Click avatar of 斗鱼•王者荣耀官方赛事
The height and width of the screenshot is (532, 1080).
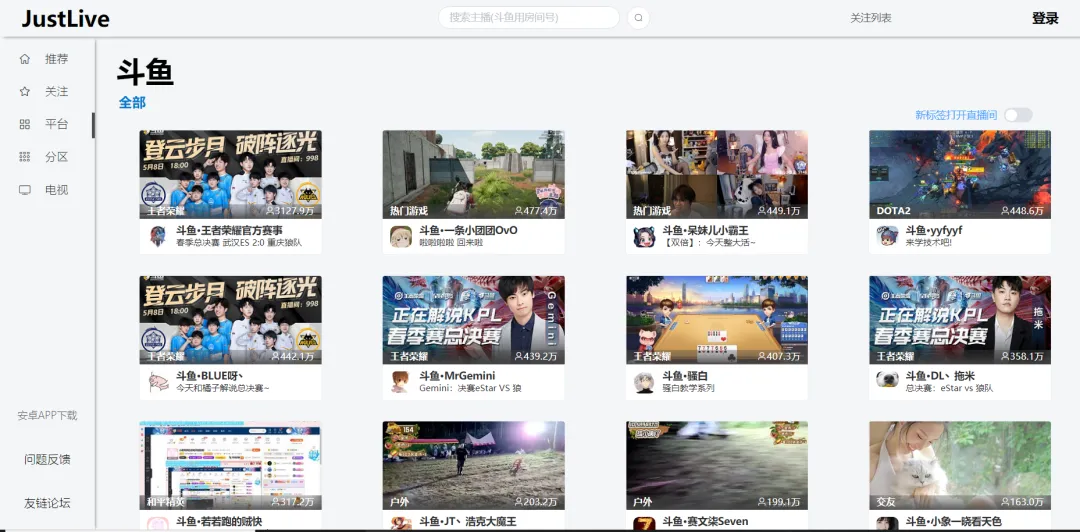pyautogui.click(x=158, y=236)
